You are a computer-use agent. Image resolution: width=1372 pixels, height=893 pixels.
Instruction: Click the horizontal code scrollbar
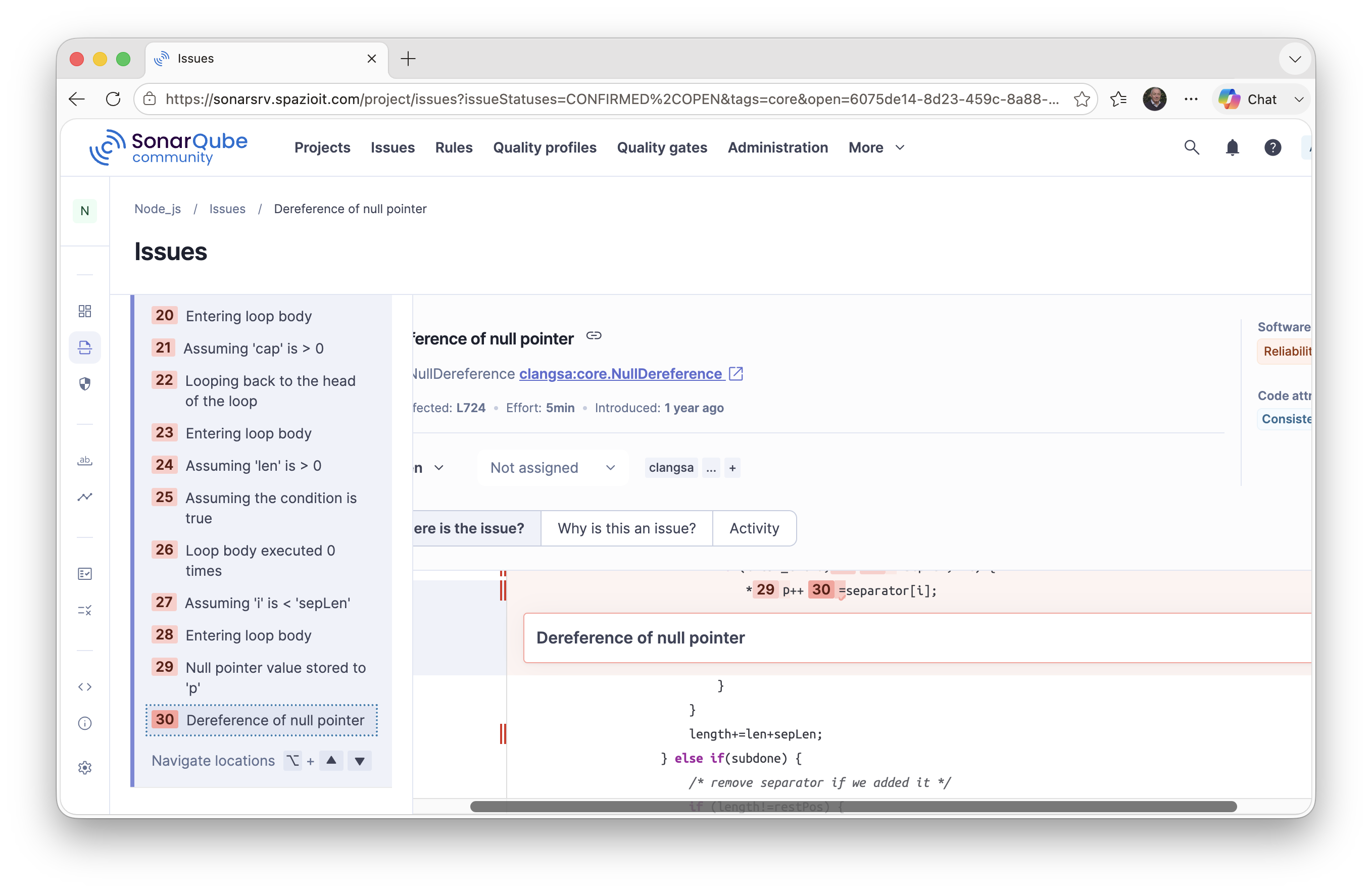pyautogui.click(x=853, y=806)
